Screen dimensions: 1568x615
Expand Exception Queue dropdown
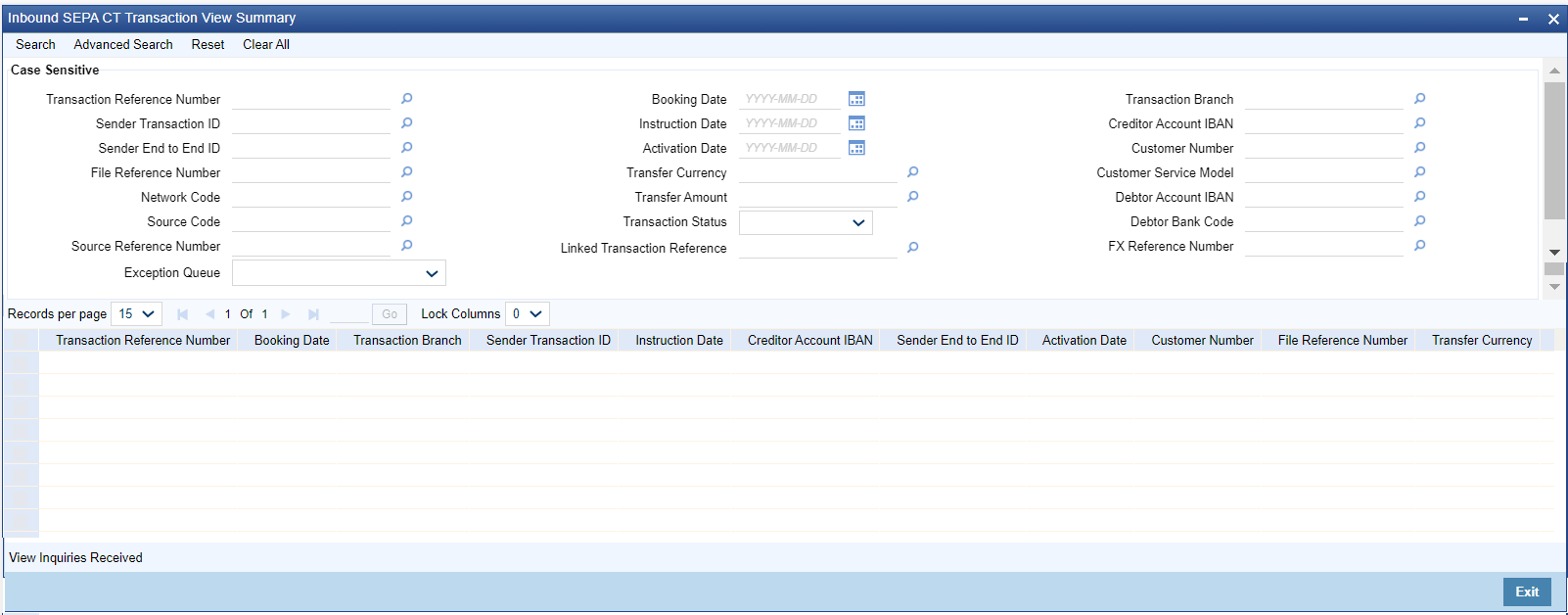(339, 273)
